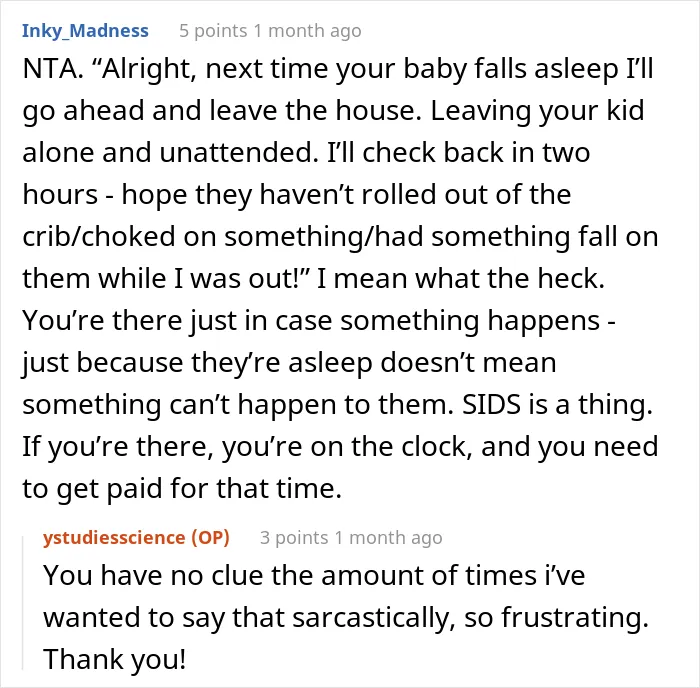Click the word "SIDS" in the comment

pyautogui.click(x=491, y=404)
